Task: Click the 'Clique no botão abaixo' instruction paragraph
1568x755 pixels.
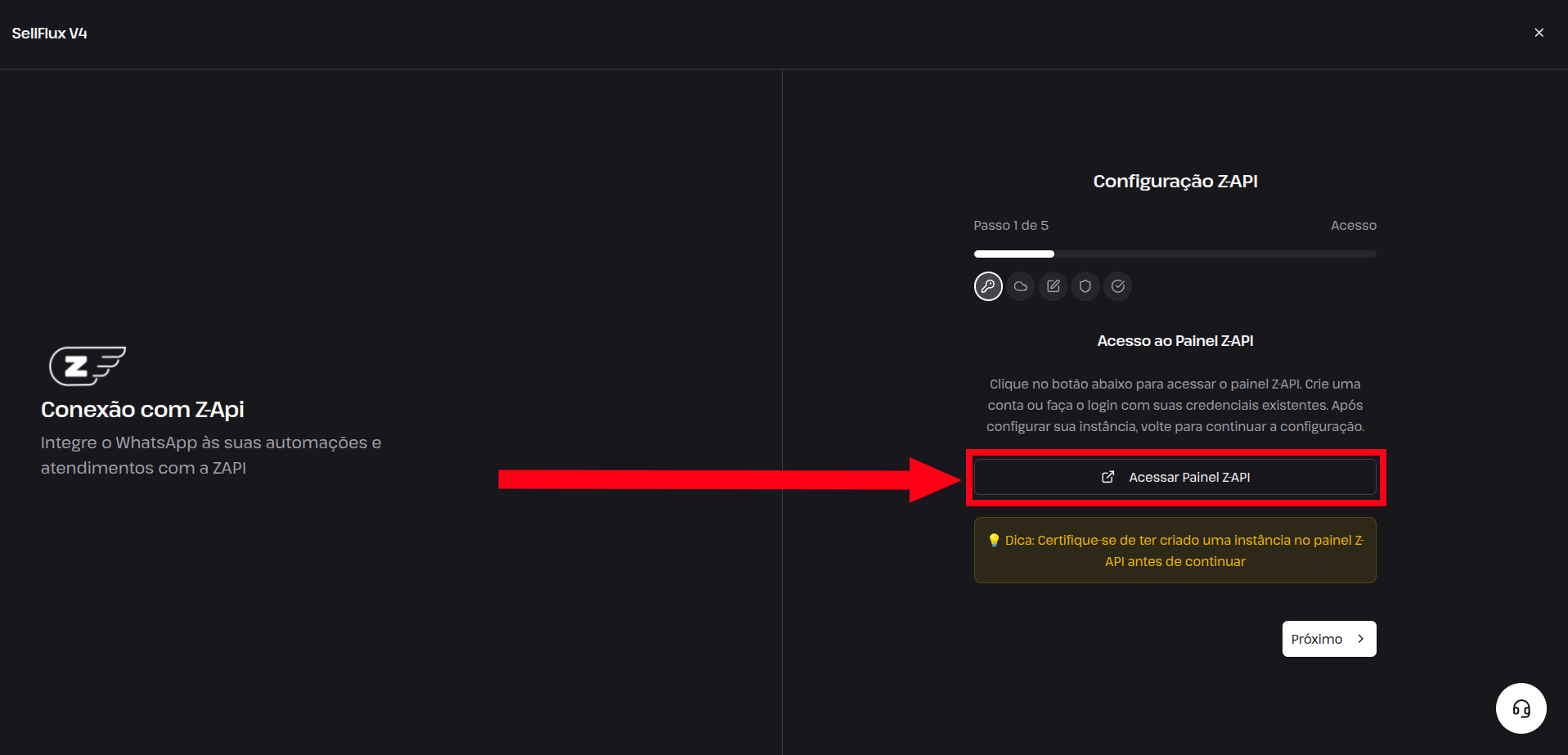Action: (x=1175, y=405)
